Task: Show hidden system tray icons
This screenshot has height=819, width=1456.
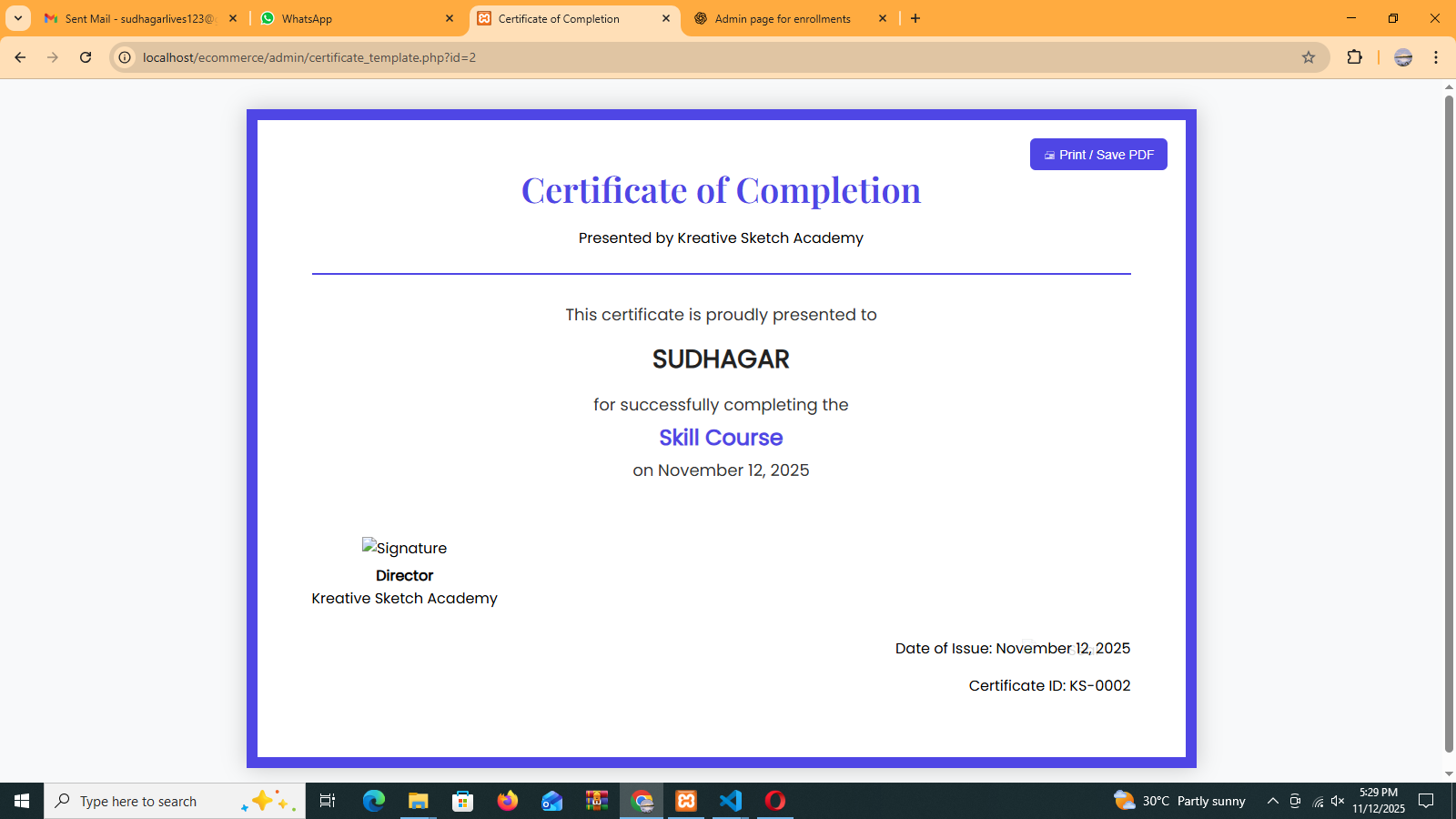Action: [1273, 801]
